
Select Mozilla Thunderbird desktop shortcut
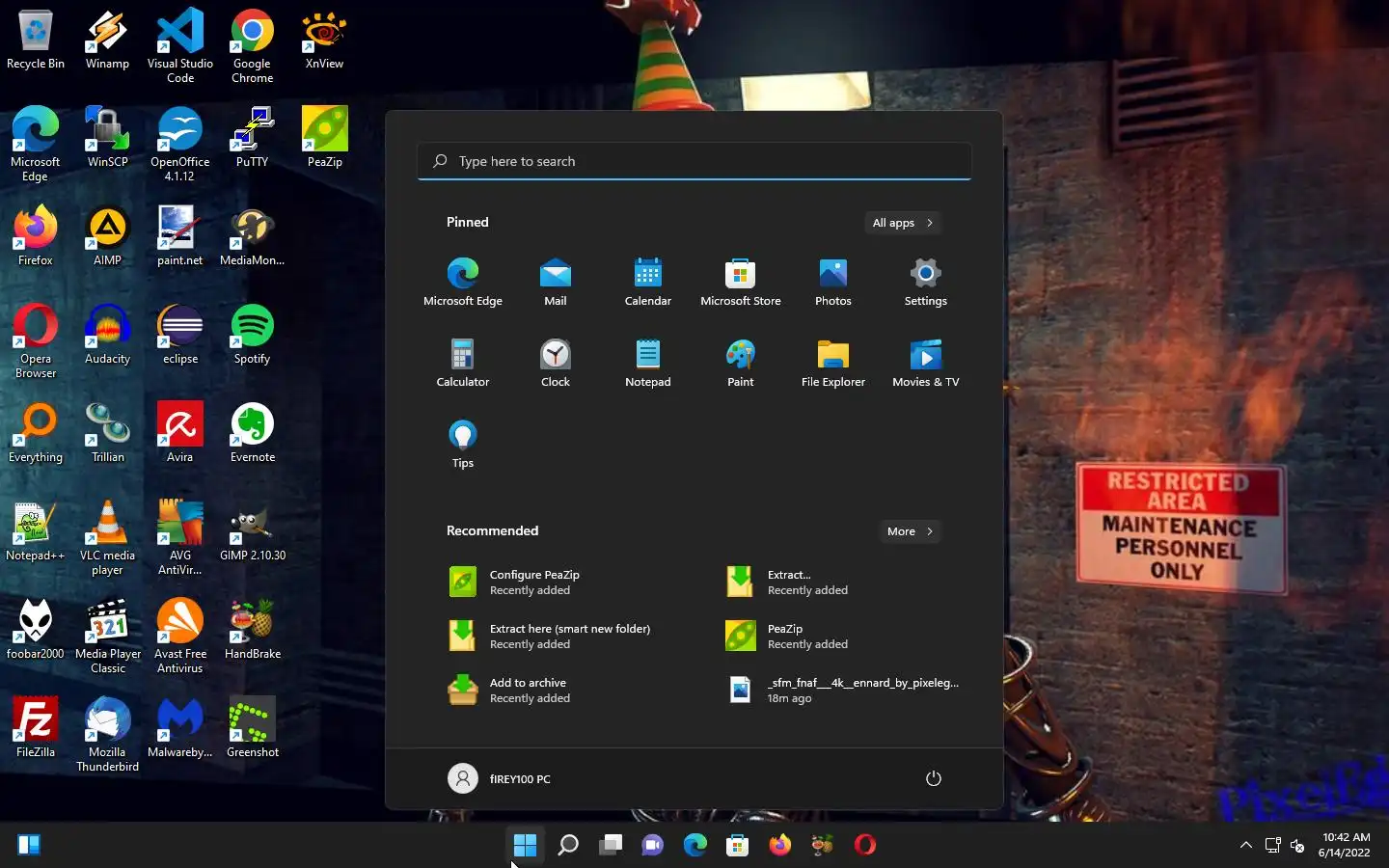click(x=107, y=734)
